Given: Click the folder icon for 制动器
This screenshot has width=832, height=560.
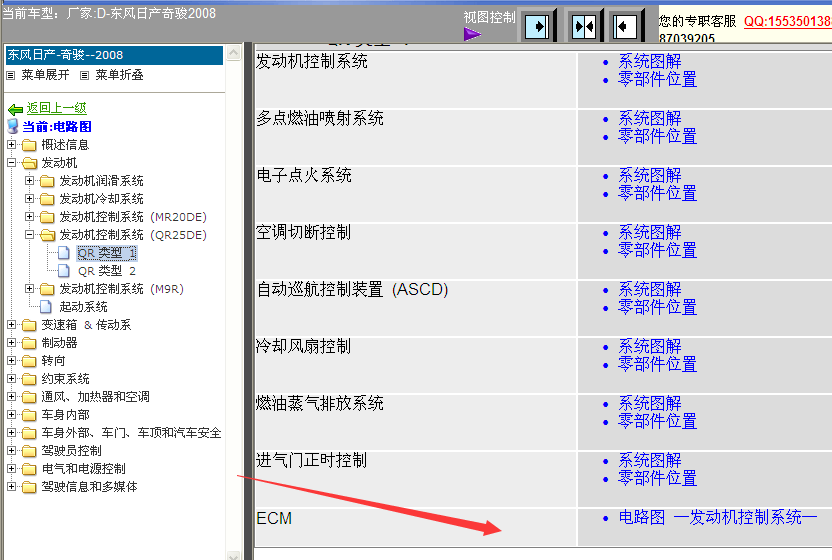Looking at the screenshot, I should pos(29,343).
